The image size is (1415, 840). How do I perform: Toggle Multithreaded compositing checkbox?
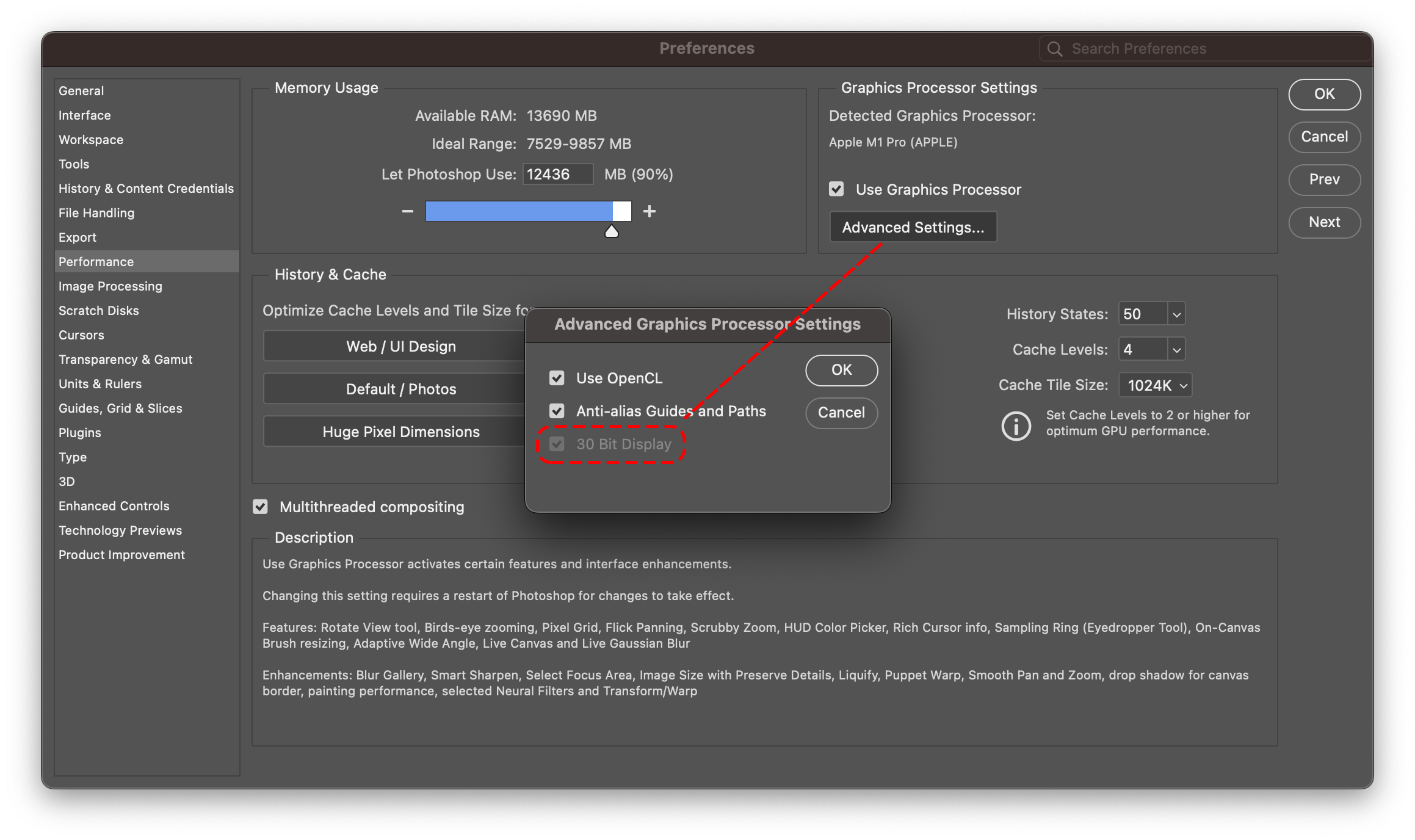tap(261, 507)
